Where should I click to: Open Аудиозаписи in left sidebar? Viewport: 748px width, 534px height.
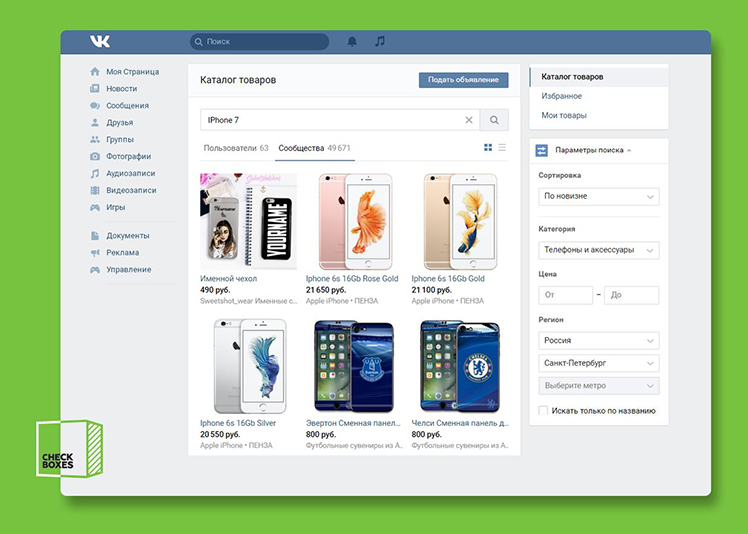[x=131, y=173]
